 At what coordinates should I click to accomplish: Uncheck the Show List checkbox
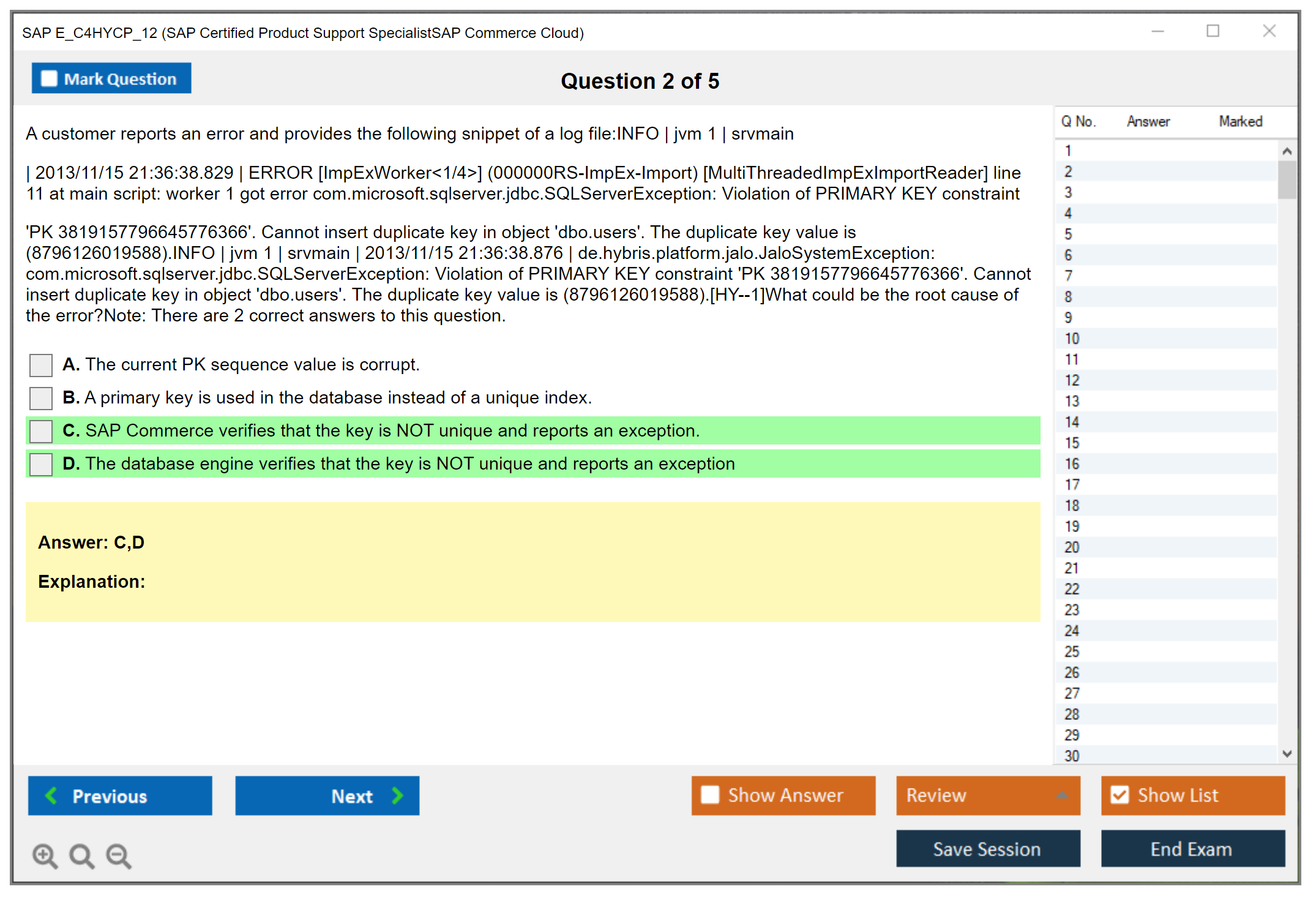pos(1120,795)
